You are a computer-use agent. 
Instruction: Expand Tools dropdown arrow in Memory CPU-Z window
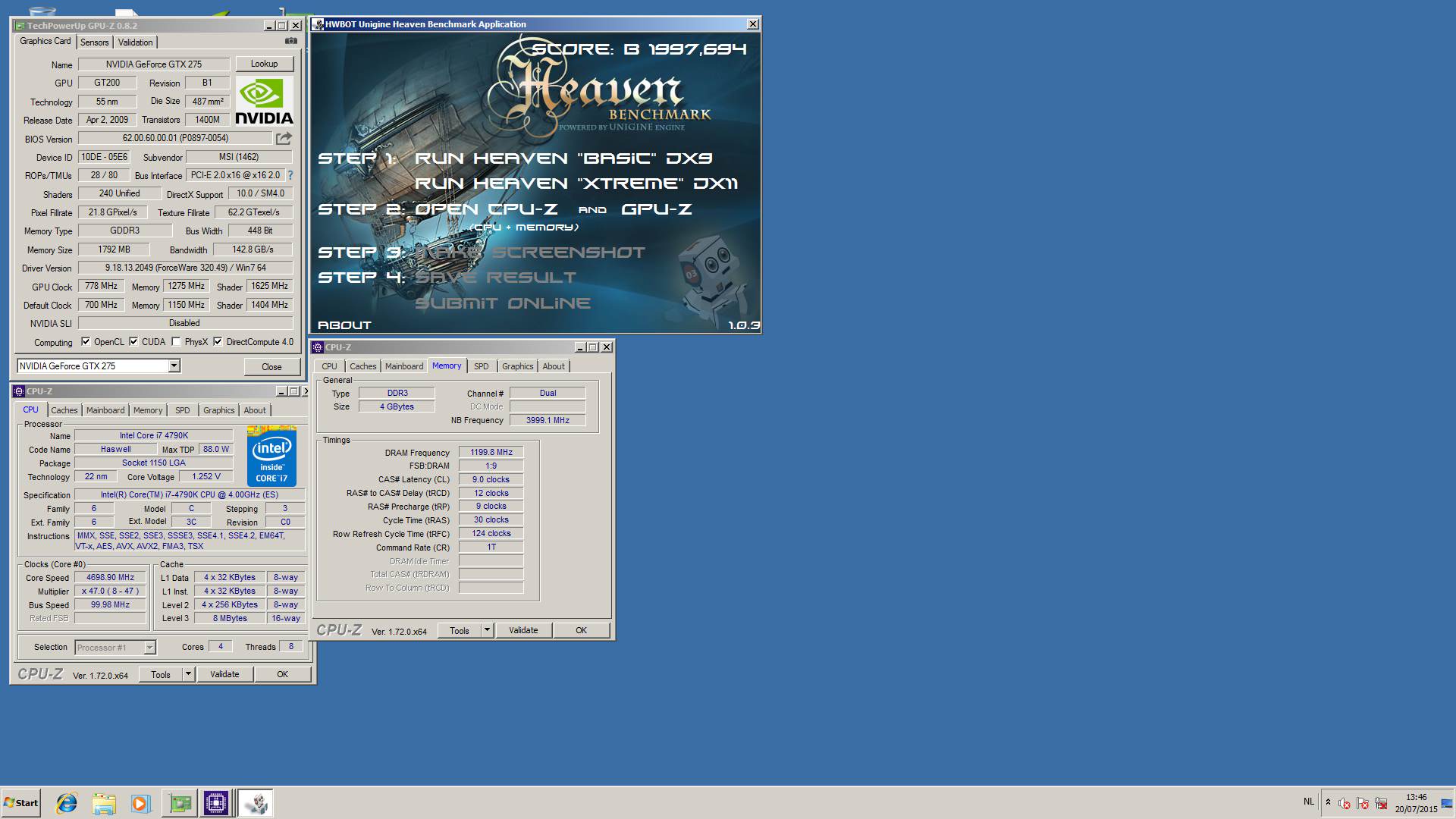pyautogui.click(x=487, y=630)
